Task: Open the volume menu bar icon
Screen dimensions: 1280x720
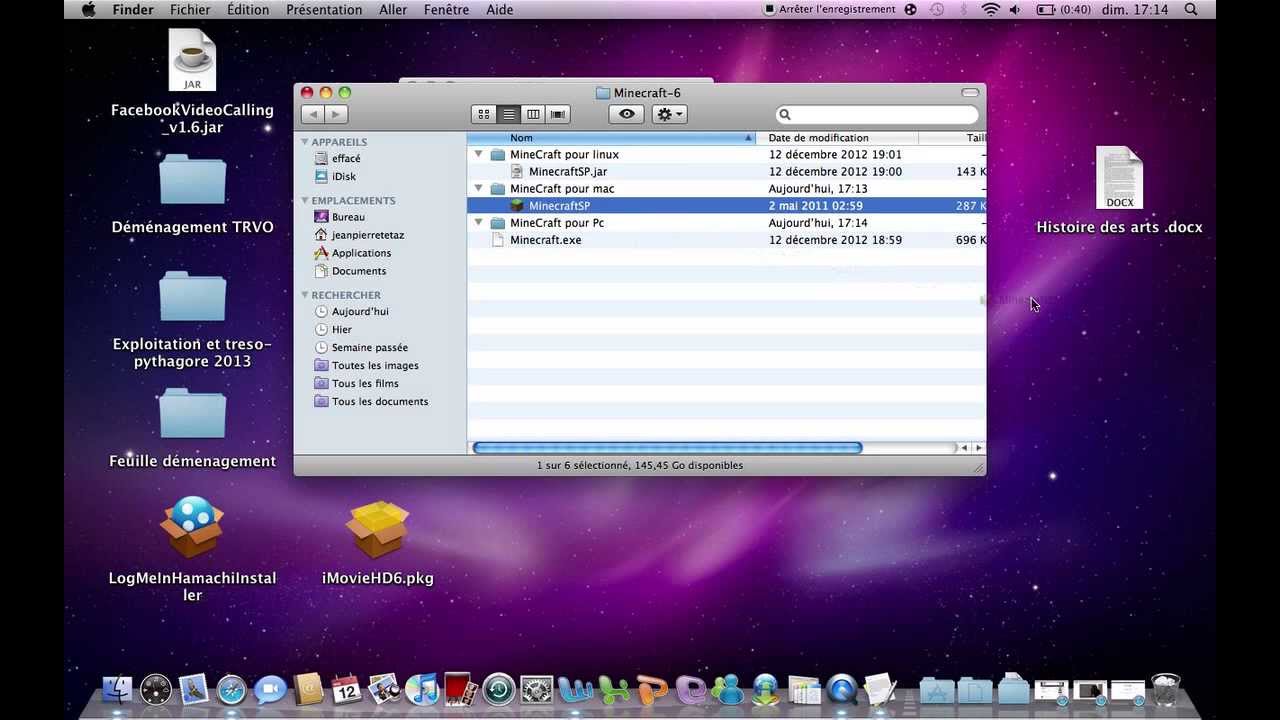Action: click(x=1015, y=10)
